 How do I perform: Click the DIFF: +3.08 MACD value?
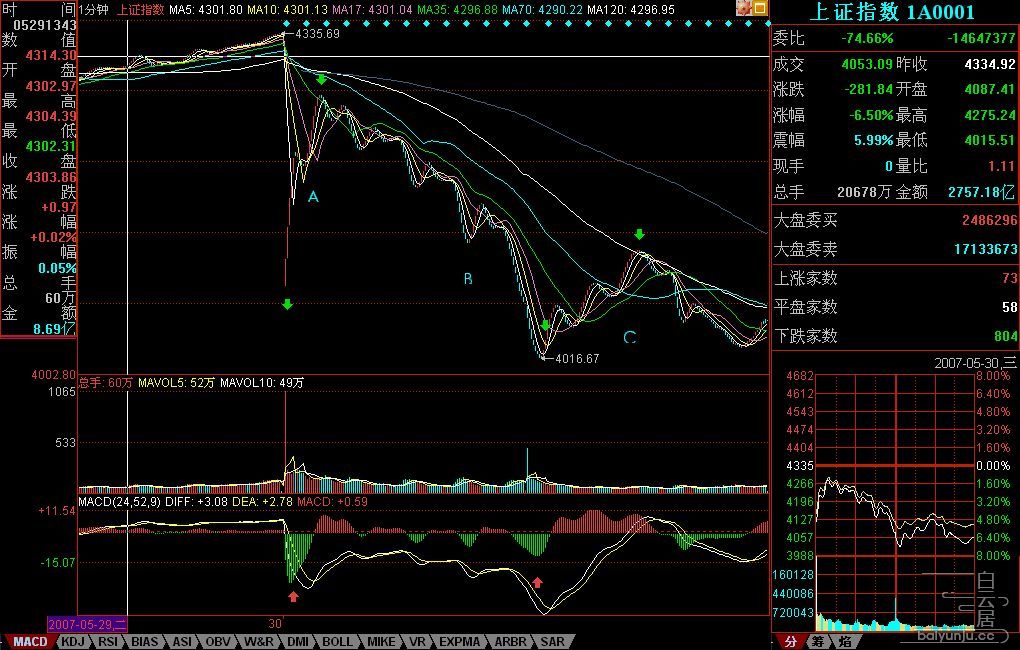(196, 502)
